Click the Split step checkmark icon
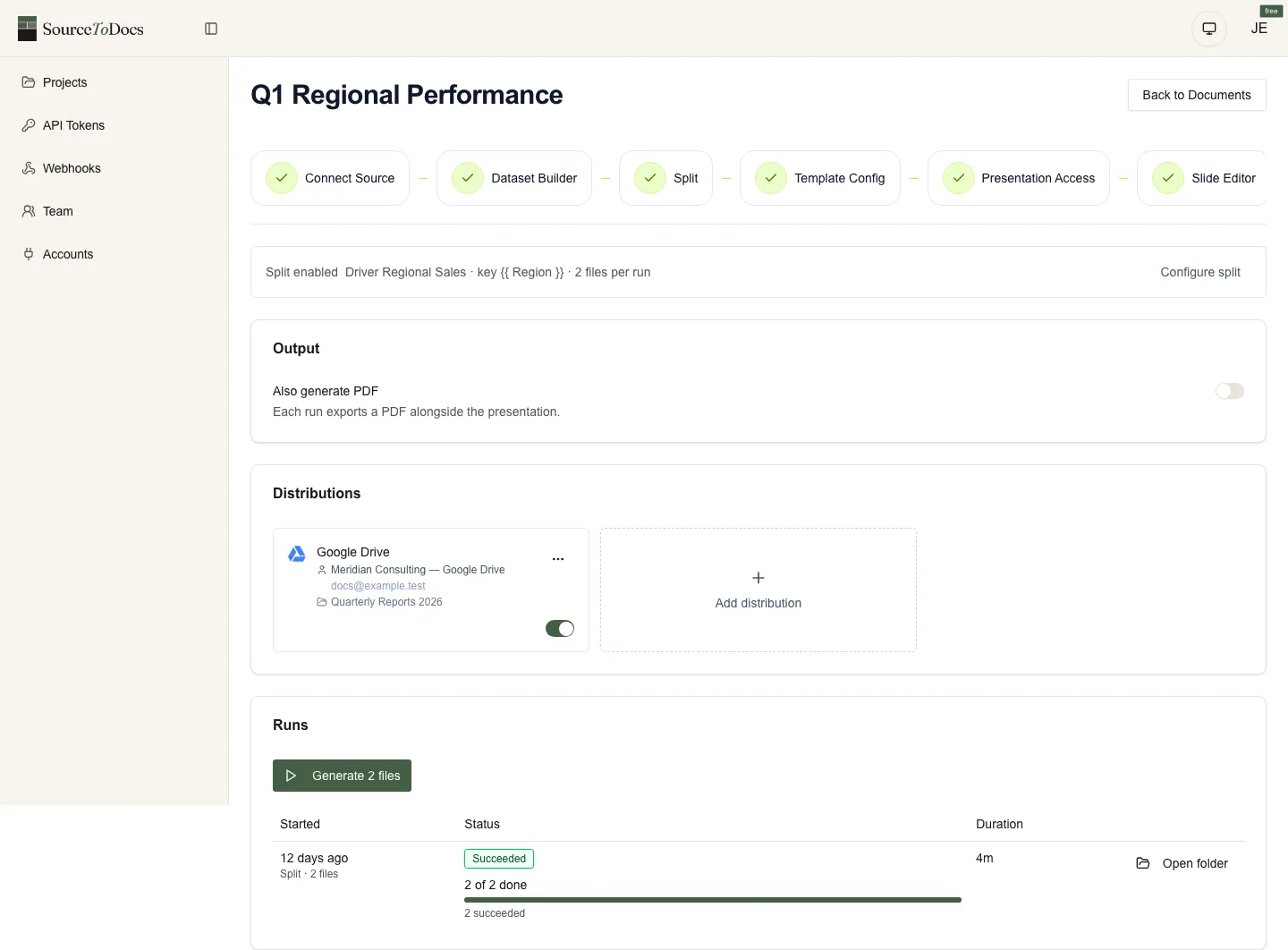1288x950 pixels. 650,178
